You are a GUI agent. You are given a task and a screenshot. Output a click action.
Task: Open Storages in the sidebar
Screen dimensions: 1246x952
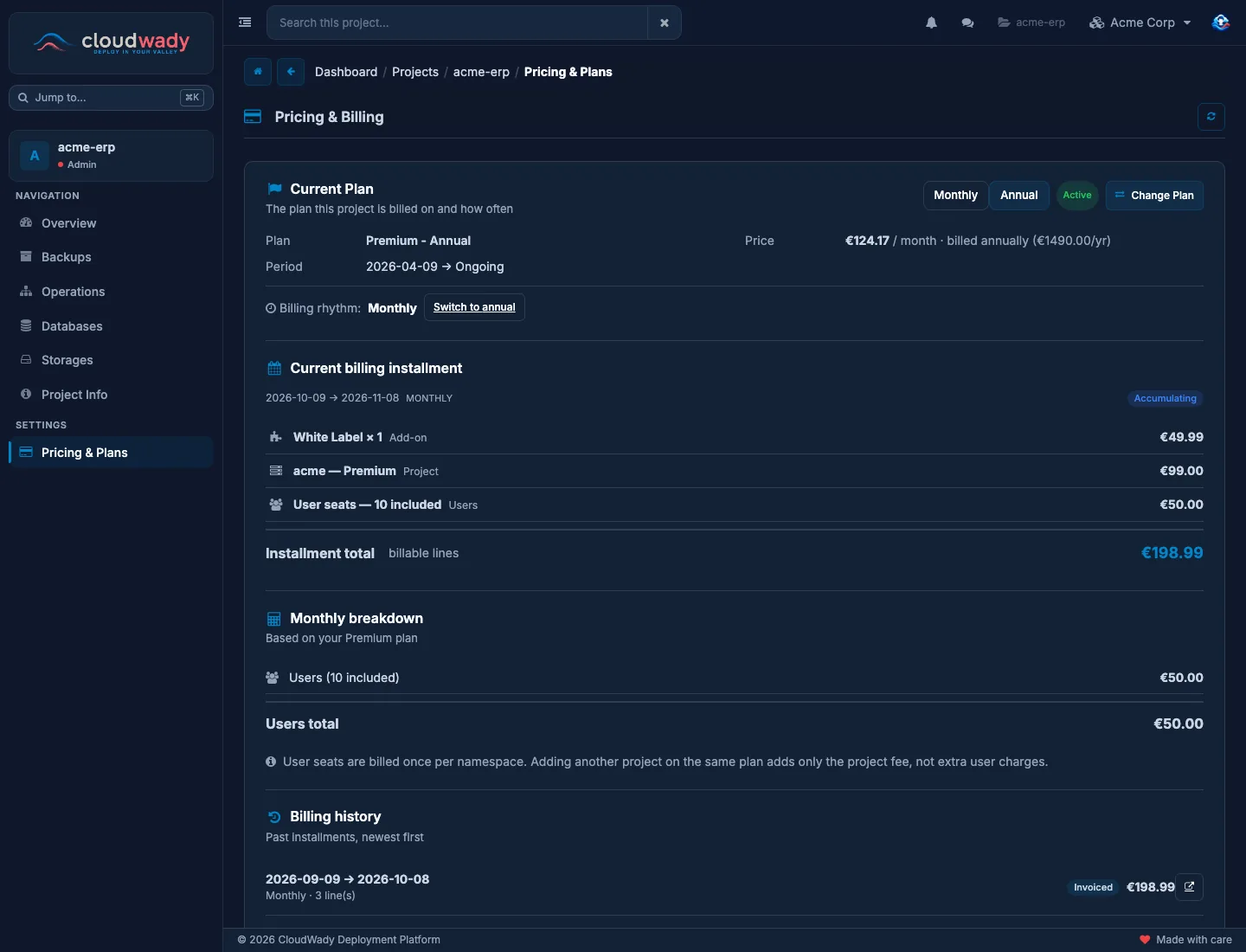(x=111, y=360)
